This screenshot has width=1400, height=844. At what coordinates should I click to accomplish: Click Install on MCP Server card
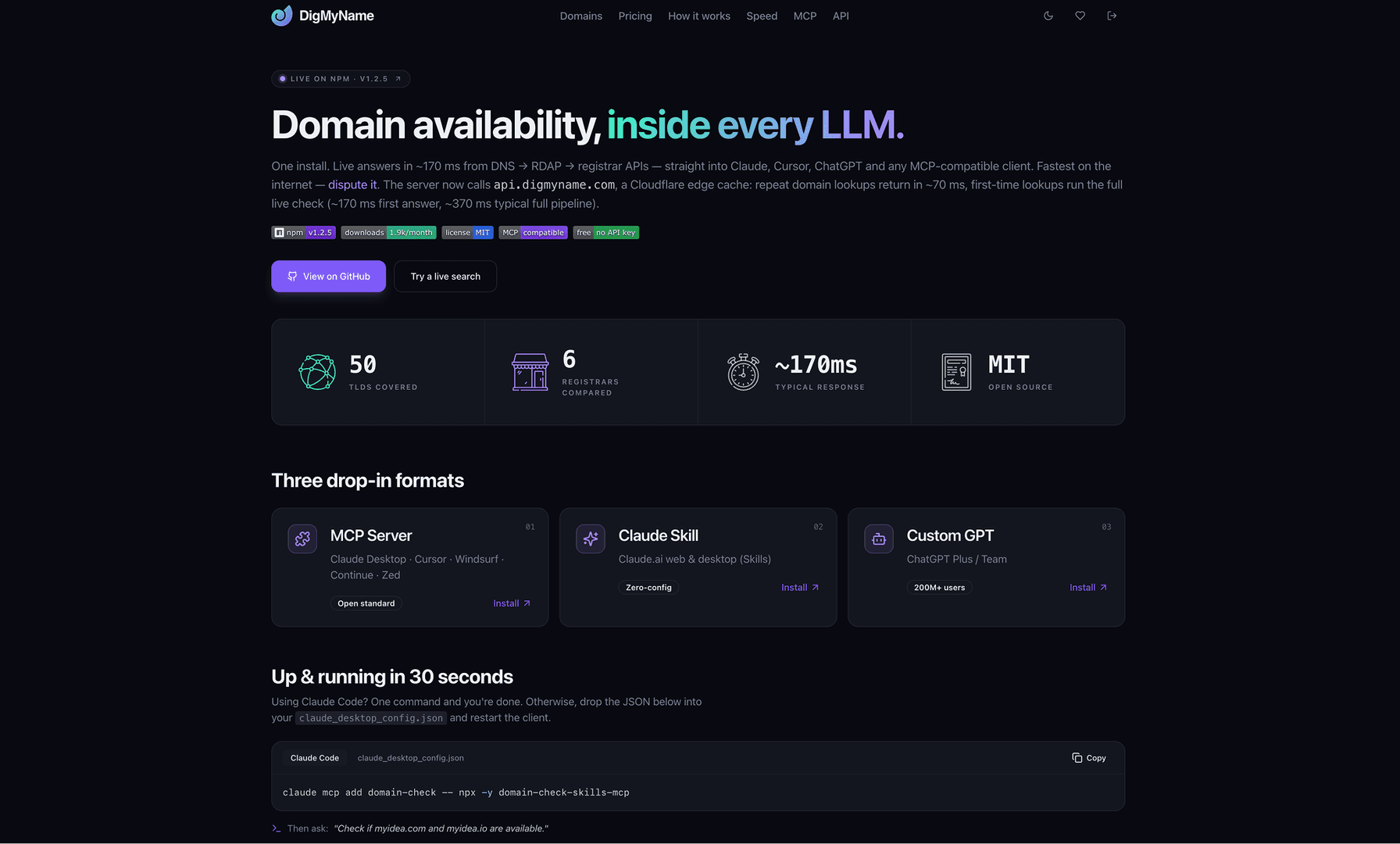coord(512,603)
